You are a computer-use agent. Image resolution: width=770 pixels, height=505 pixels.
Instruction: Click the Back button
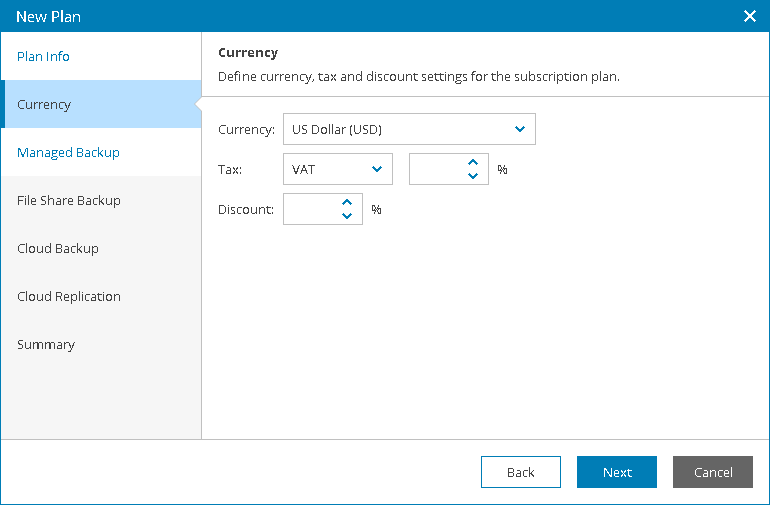point(520,472)
